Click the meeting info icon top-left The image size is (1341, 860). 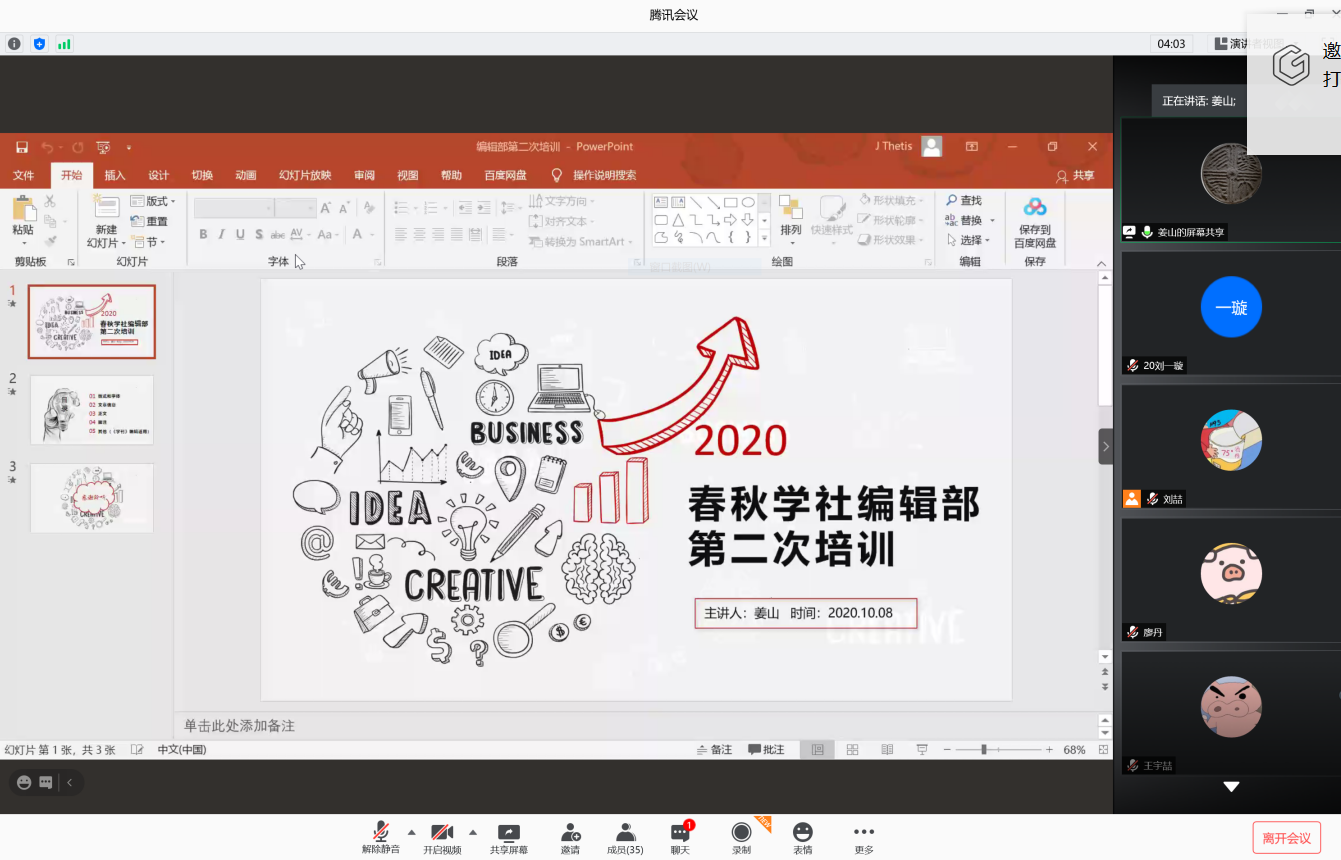pos(14,44)
